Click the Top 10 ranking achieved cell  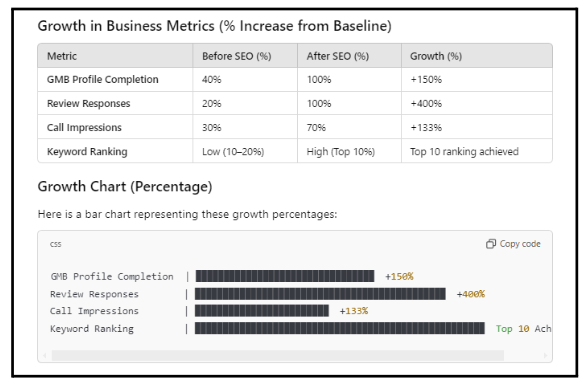477,151
